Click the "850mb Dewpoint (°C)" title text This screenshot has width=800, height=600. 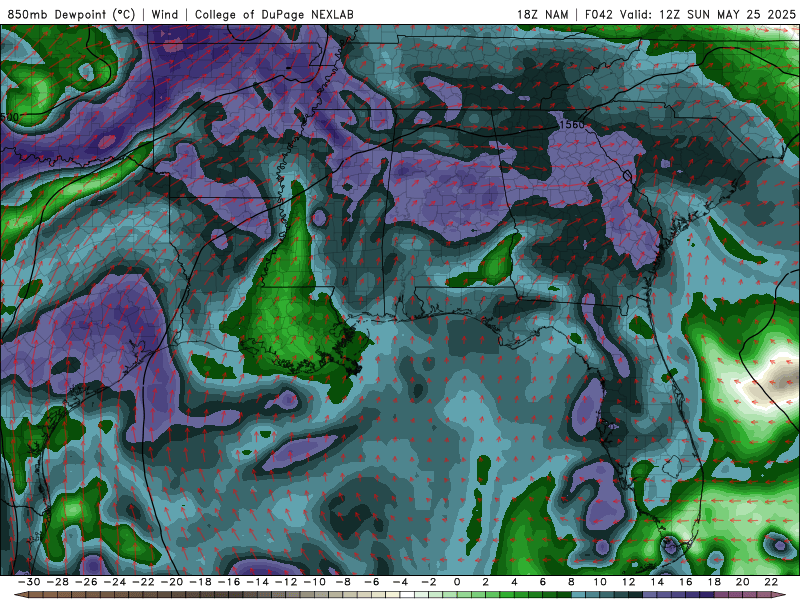(71, 14)
